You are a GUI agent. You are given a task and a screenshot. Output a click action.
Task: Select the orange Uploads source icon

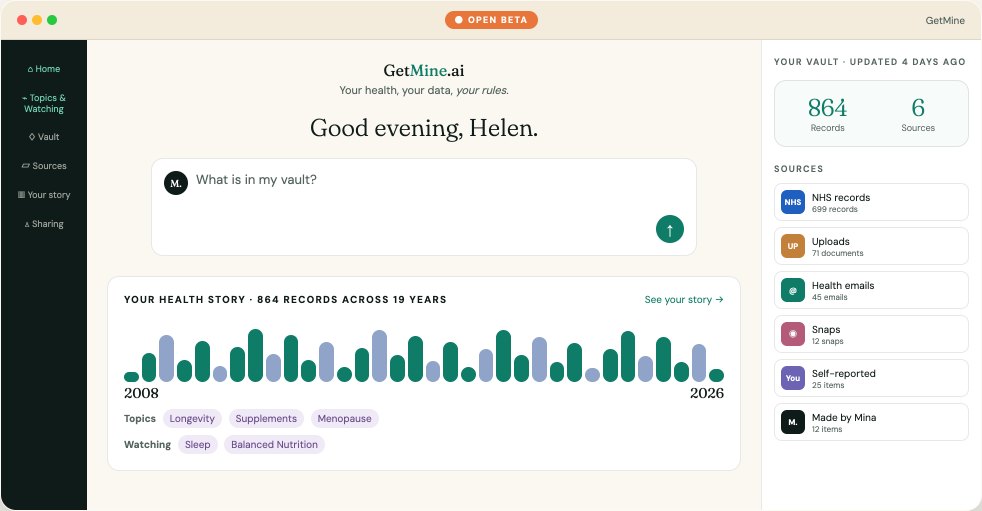click(793, 246)
